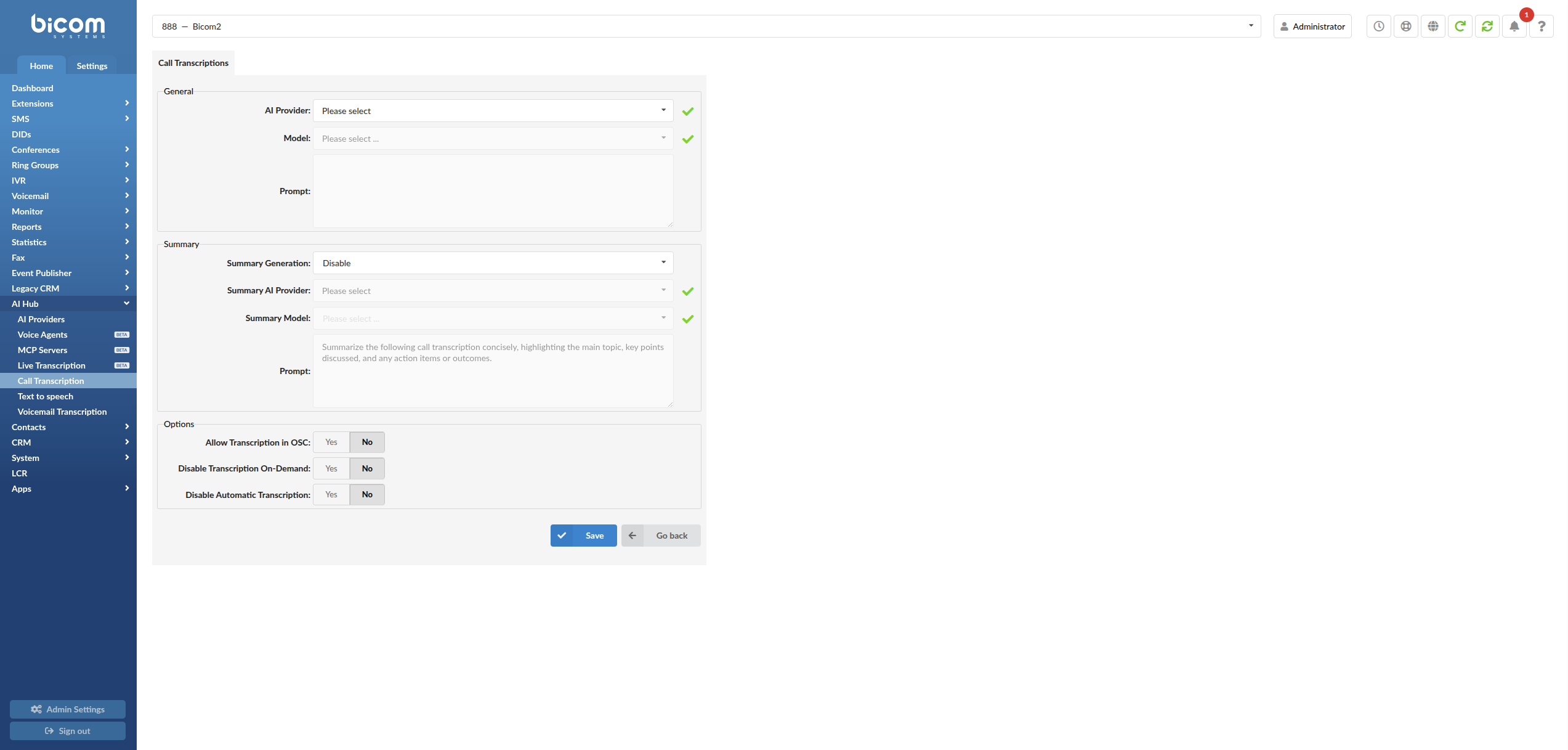Click the Go back button
1568x750 pixels.
pos(661,536)
